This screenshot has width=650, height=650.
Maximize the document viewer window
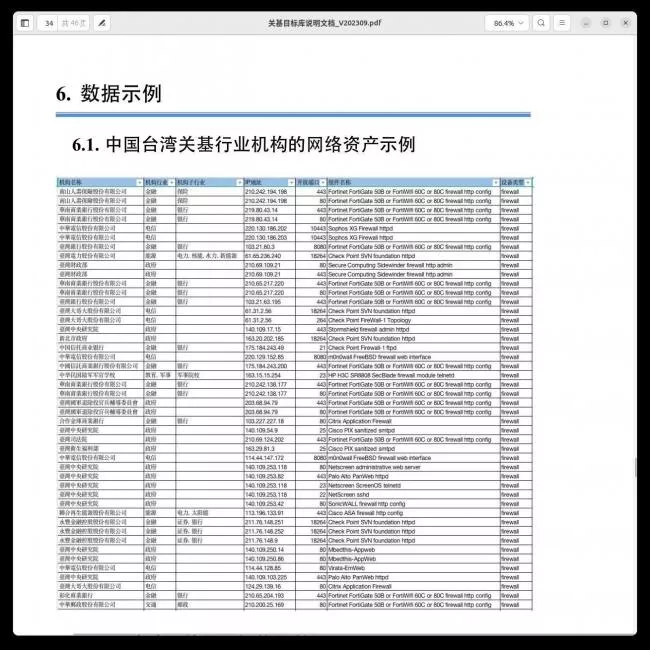pos(608,22)
